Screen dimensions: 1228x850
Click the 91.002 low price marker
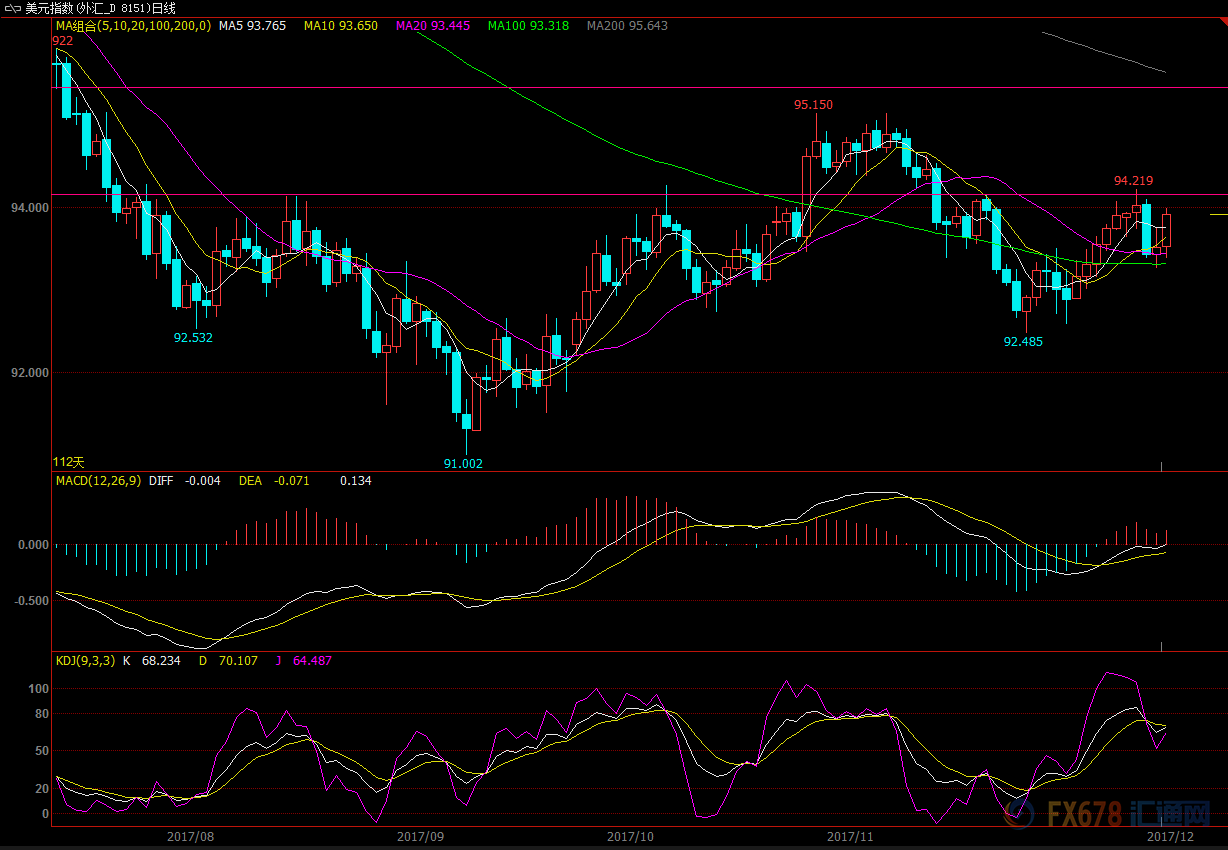tap(463, 463)
